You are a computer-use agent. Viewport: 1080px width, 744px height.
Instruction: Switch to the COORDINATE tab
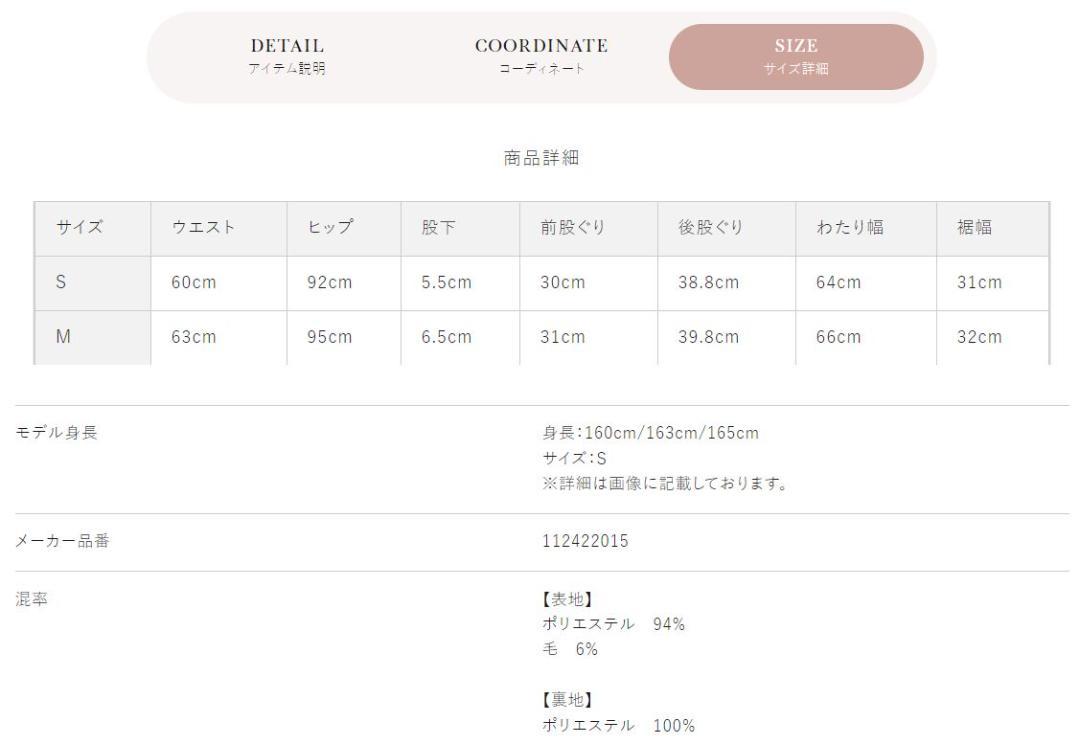click(x=541, y=56)
